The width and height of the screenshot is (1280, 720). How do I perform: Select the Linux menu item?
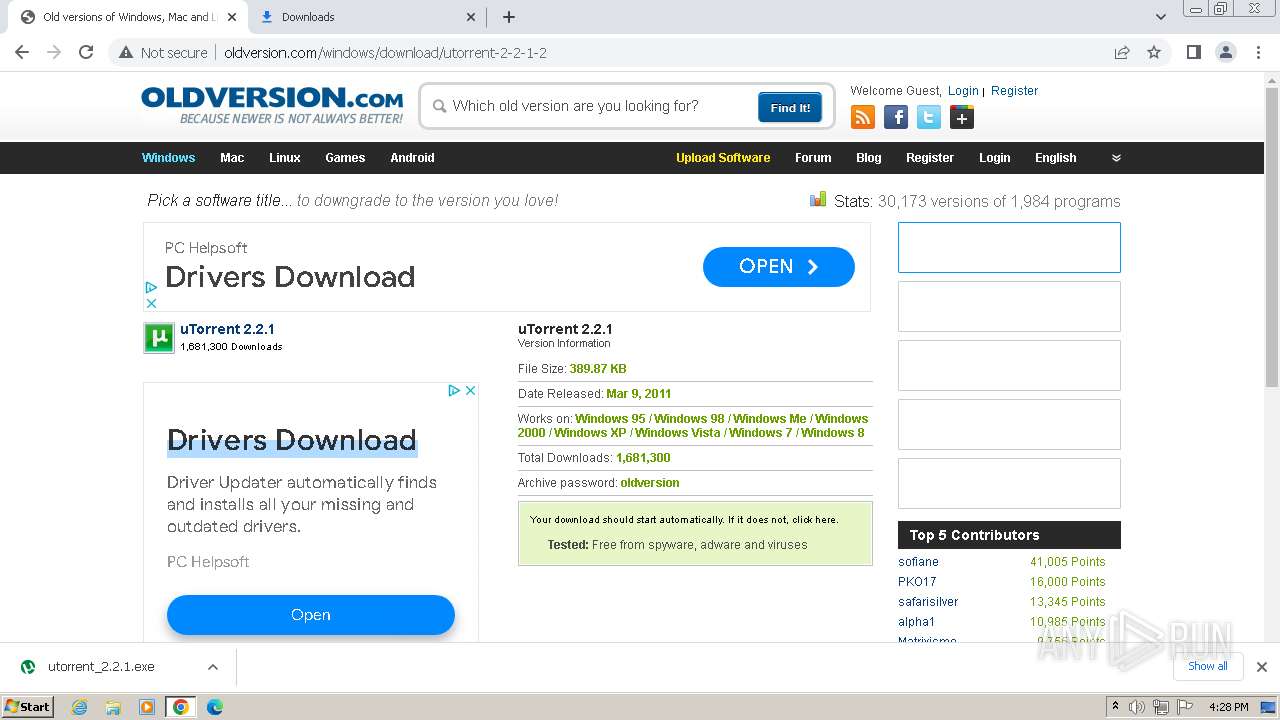point(285,158)
